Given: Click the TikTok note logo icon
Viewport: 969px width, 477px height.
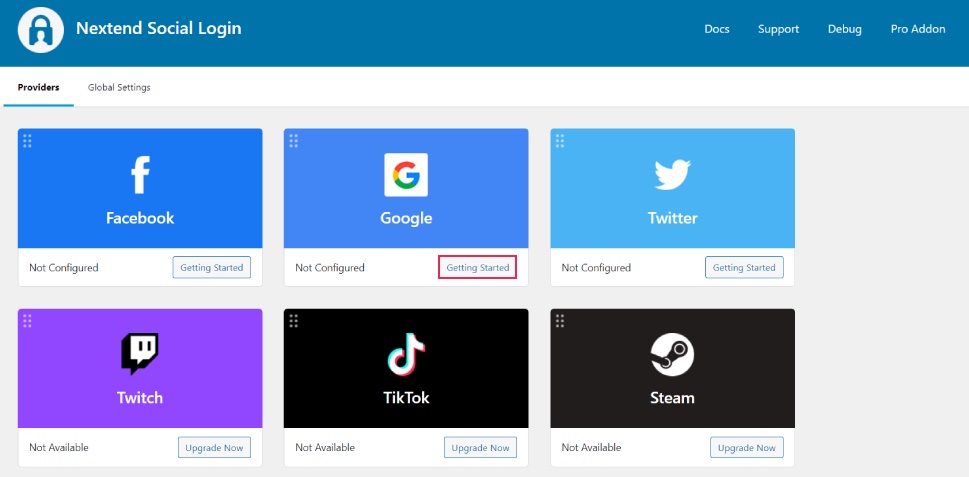Looking at the screenshot, I should pos(406,354).
